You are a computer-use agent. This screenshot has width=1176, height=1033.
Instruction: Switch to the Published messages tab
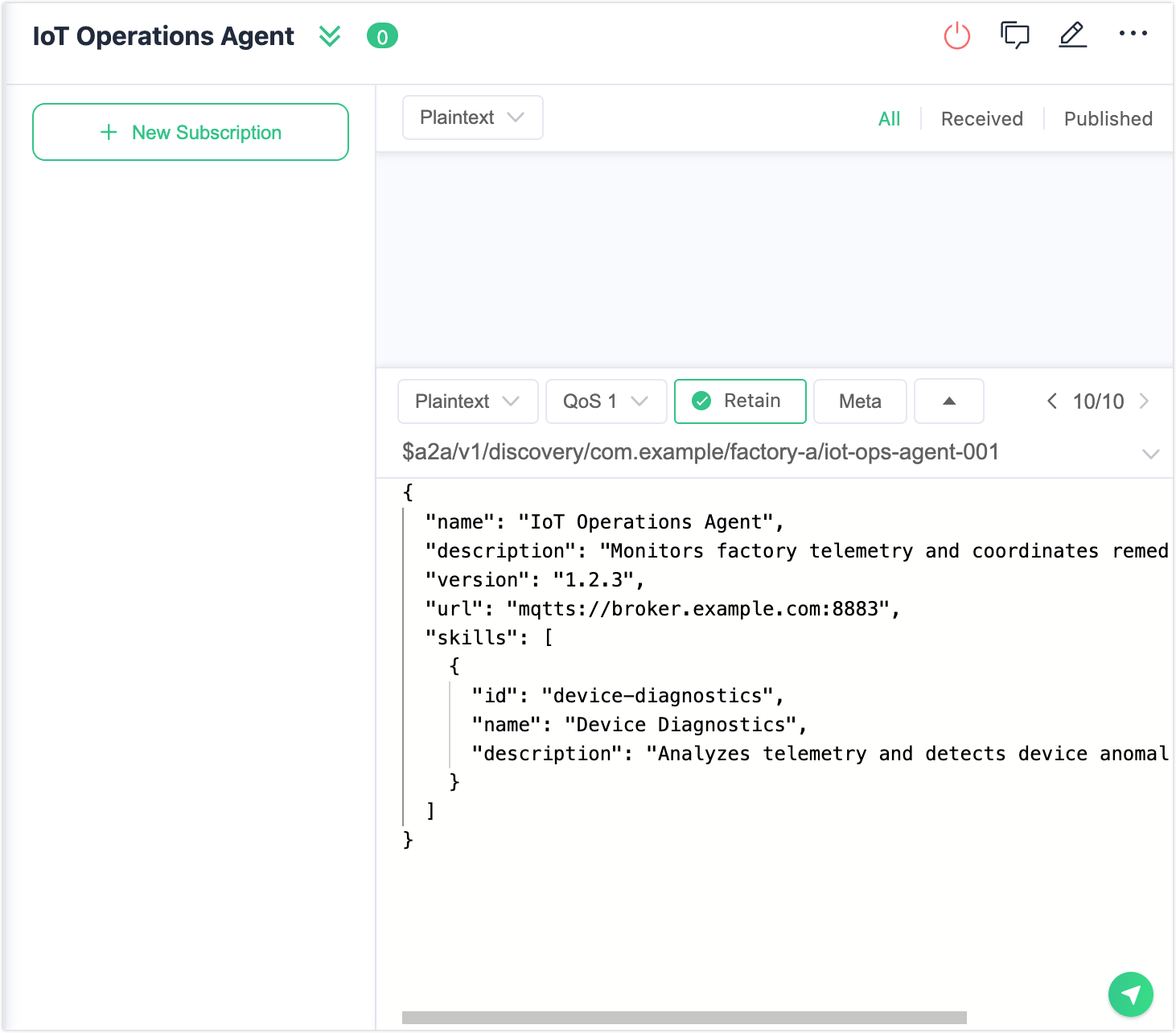tap(1108, 118)
